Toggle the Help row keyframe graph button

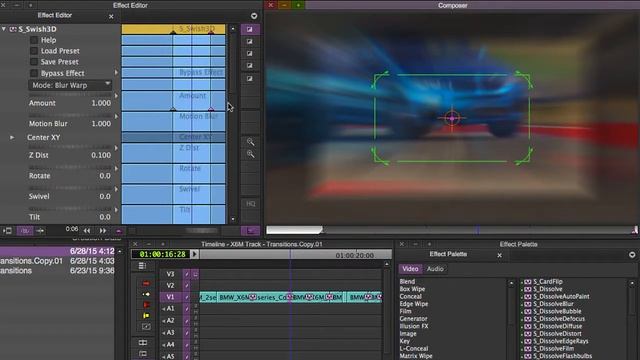pyautogui.click(x=250, y=42)
